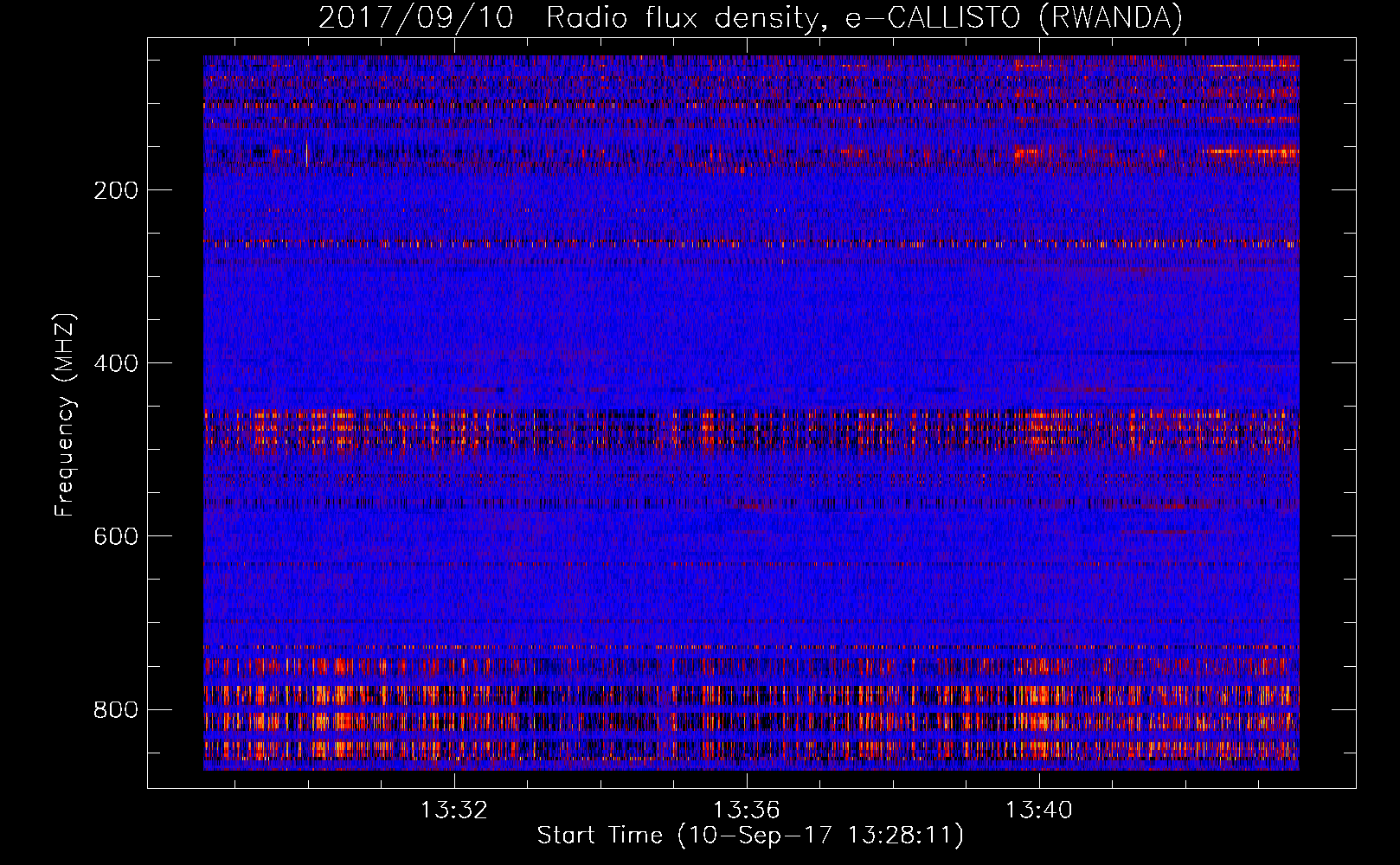Image resolution: width=1400 pixels, height=865 pixels.
Task: Click the 200 frequency tick label
Action: tap(116, 190)
